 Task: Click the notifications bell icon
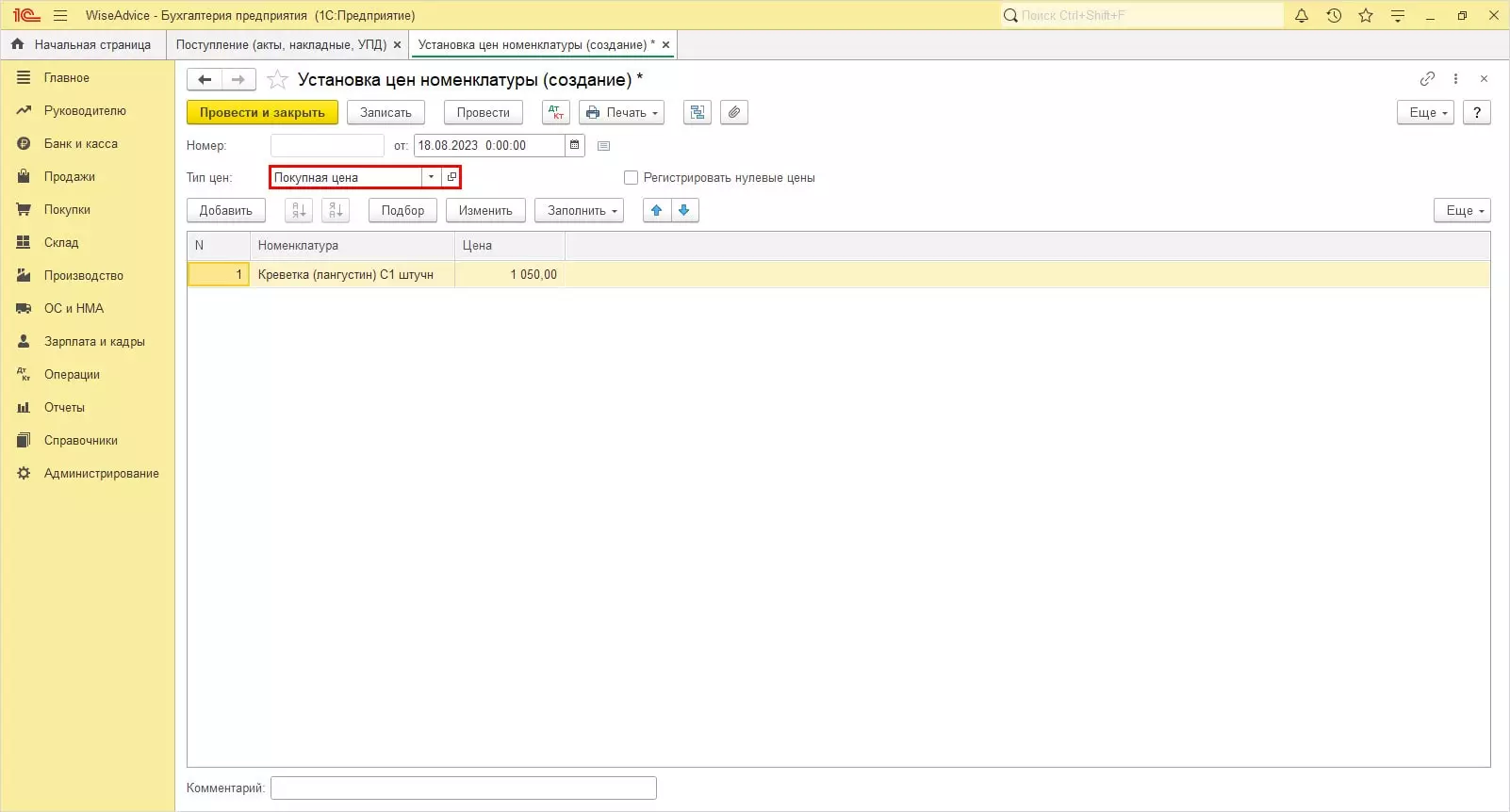(x=1302, y=15)
